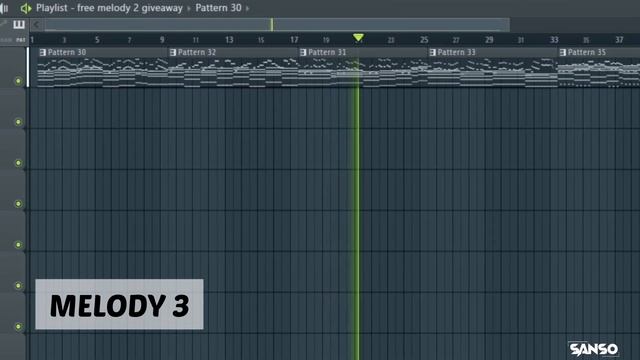The height and width of the screenshot is (360, 640).
Task: Jump to bar 25 on the ruler
Action: pos(424,40)
